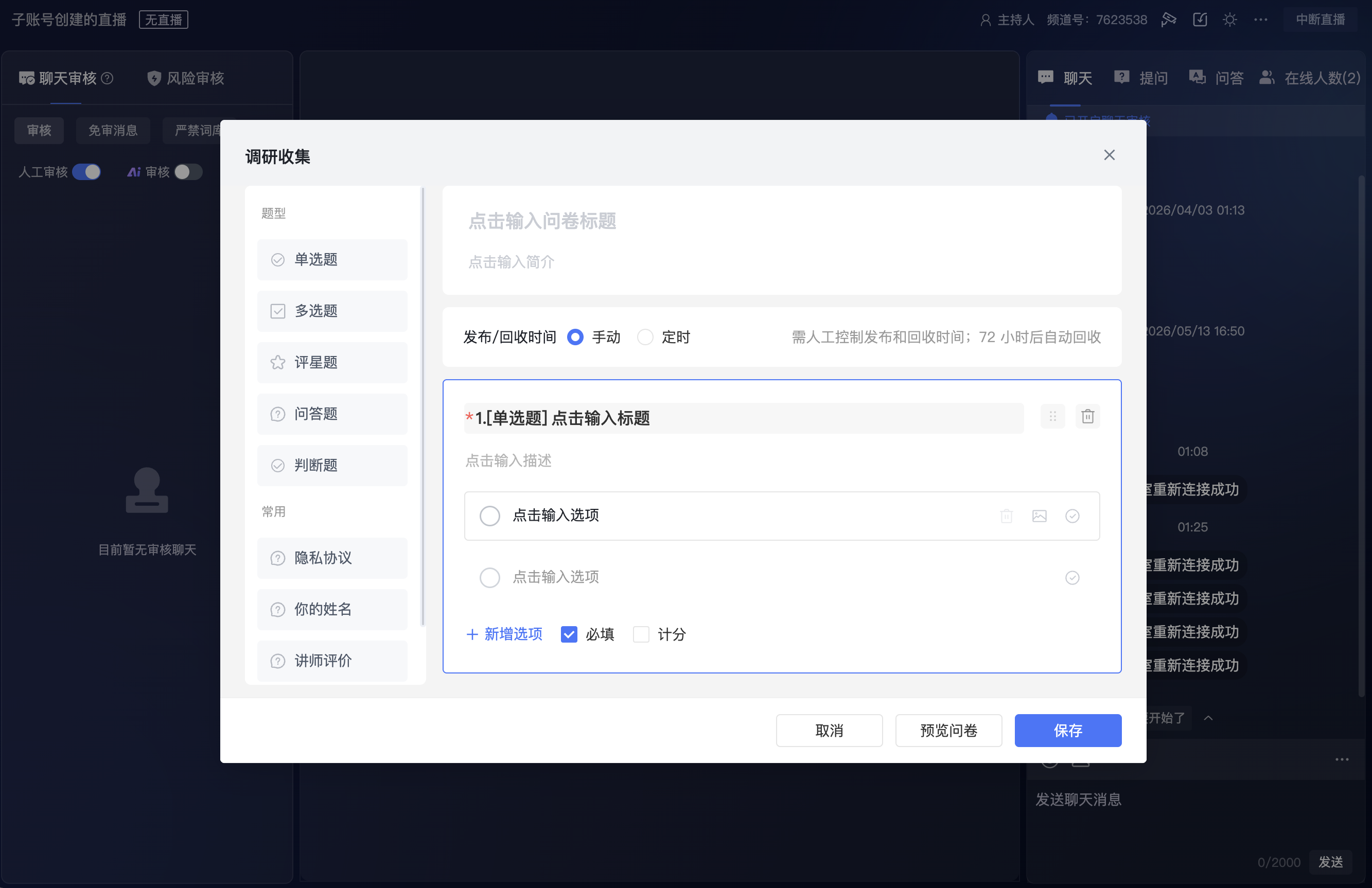Open the 聊天审核 help question icon
This screenshot has height=888, width=1372.
click(107, 78)
